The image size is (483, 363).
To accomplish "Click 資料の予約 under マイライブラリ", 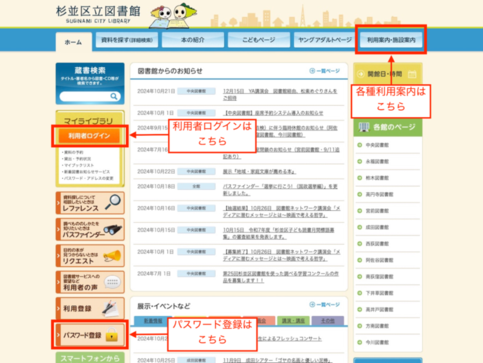I will [x=73, y=152].
